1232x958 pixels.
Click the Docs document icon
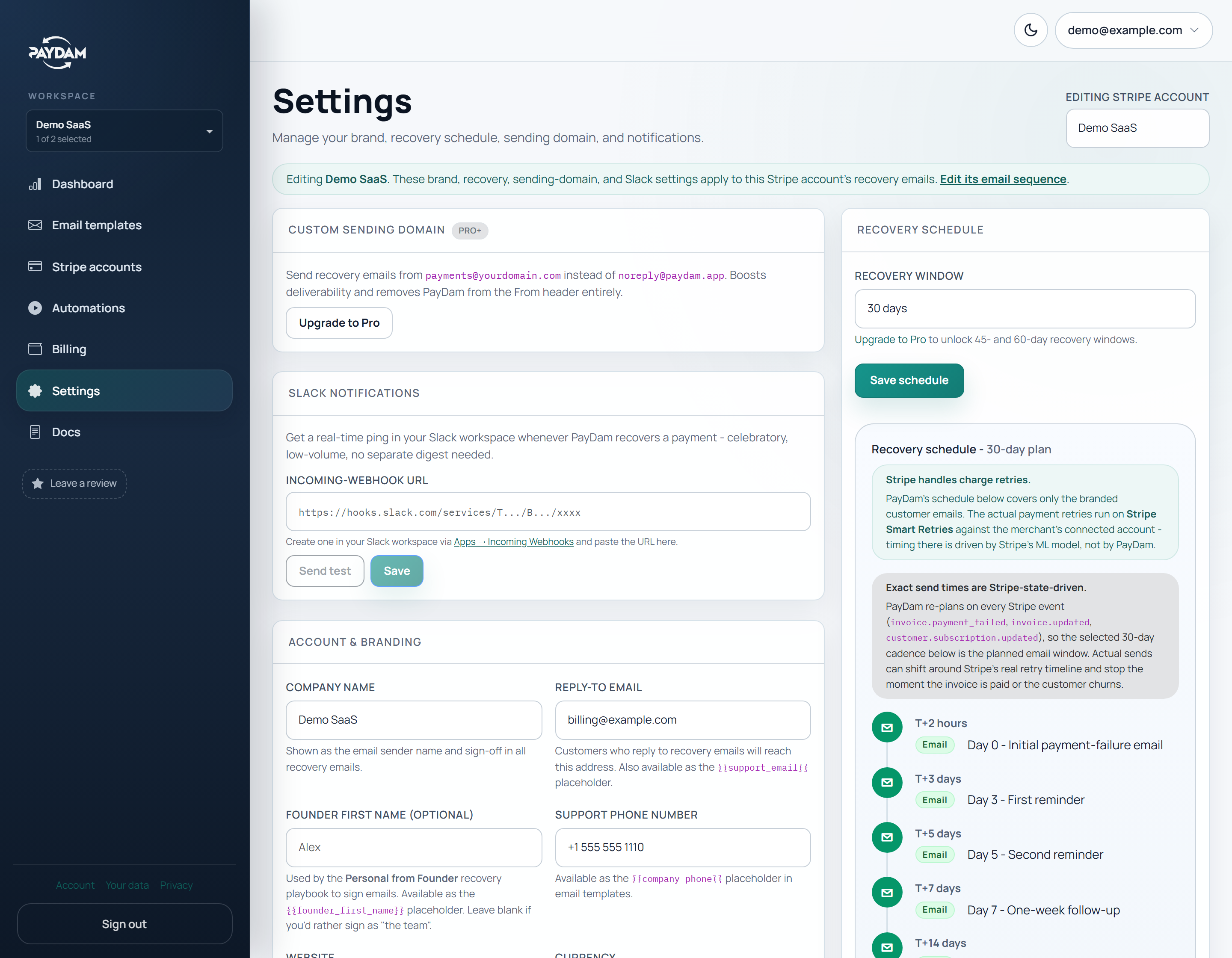(x=35, y=432)
